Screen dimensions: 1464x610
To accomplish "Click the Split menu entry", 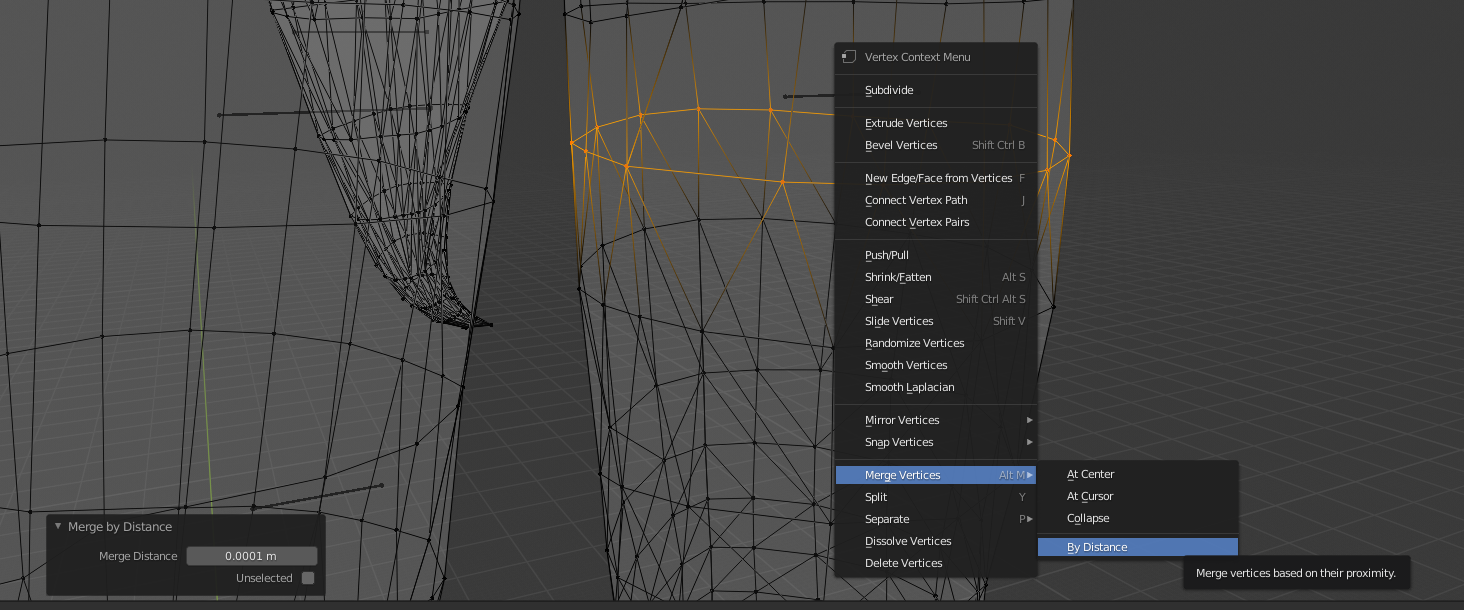I will (x=936, y=497).
